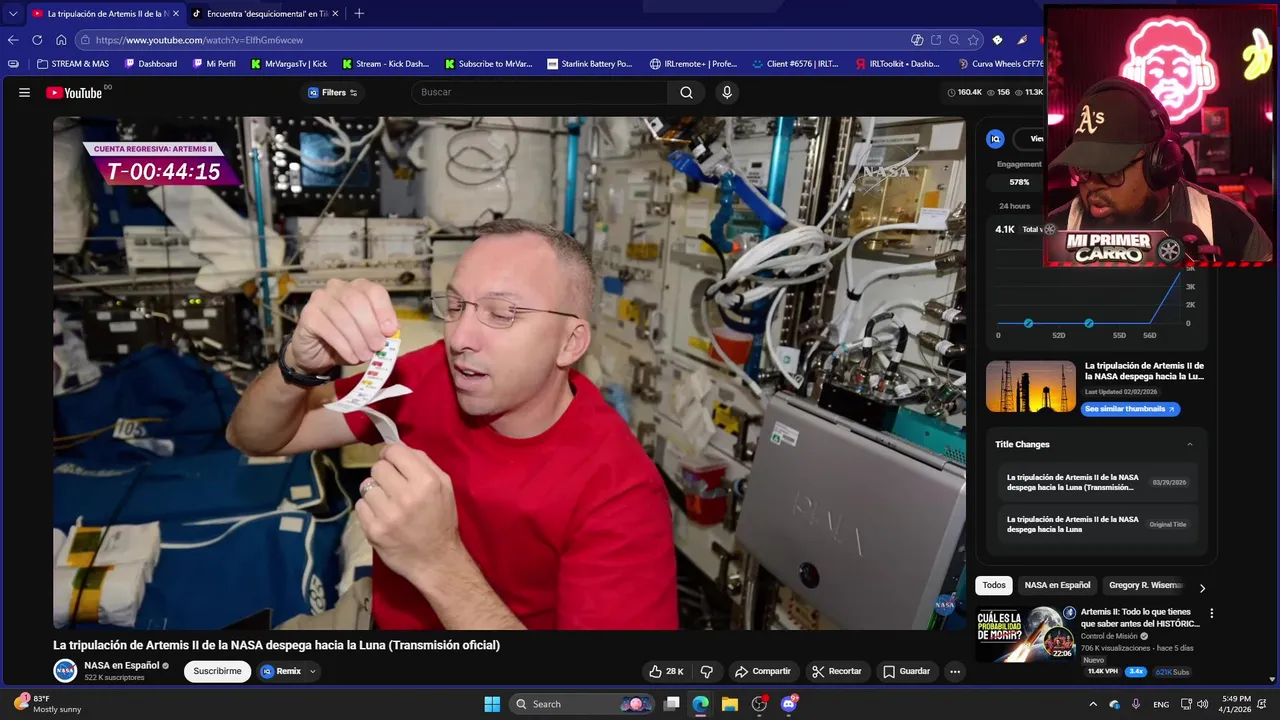
Task: Go to the YouTube home logo
Action: [74, 92]
